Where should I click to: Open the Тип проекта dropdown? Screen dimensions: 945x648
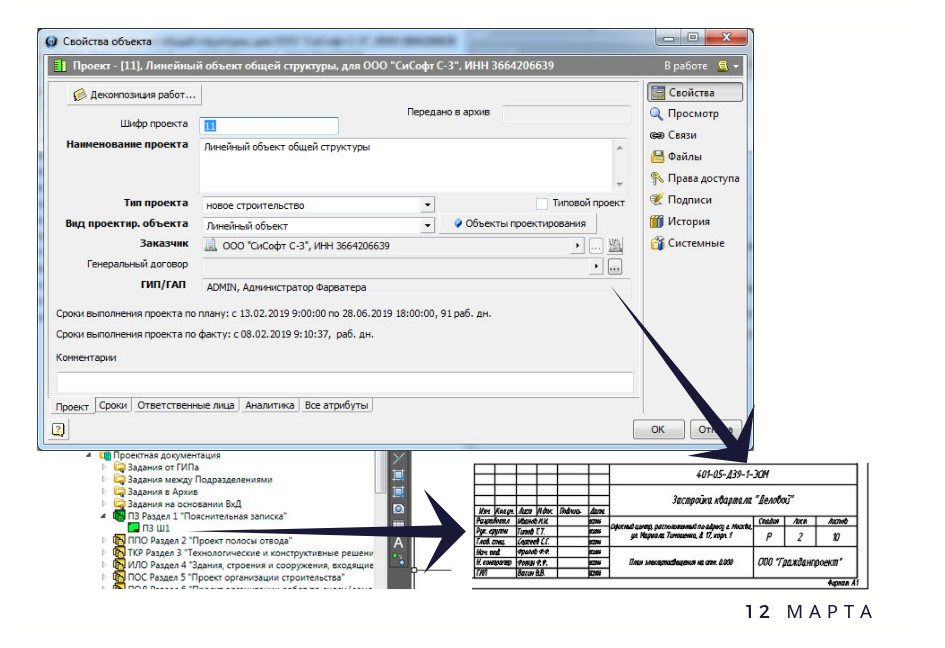[427, 205]
